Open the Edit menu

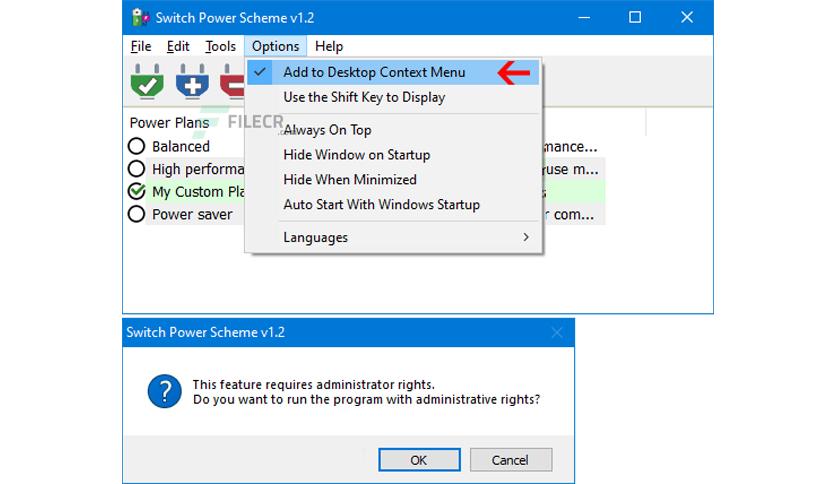[x=178, y=46]
